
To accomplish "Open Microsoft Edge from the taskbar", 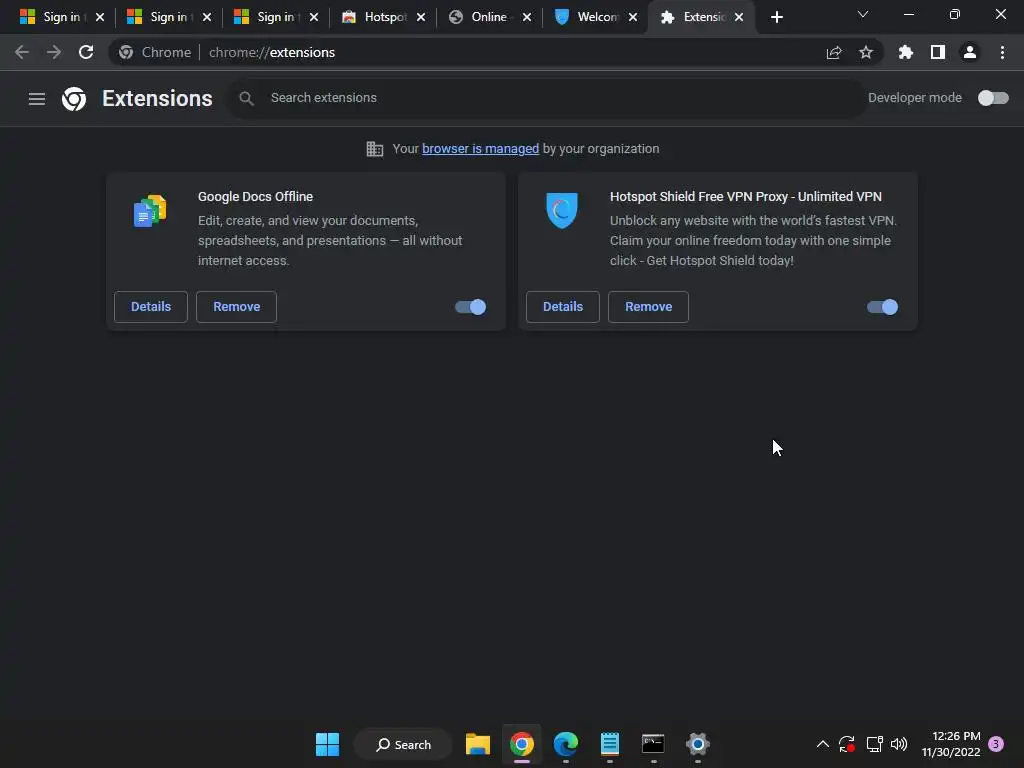I will (566, 744).
